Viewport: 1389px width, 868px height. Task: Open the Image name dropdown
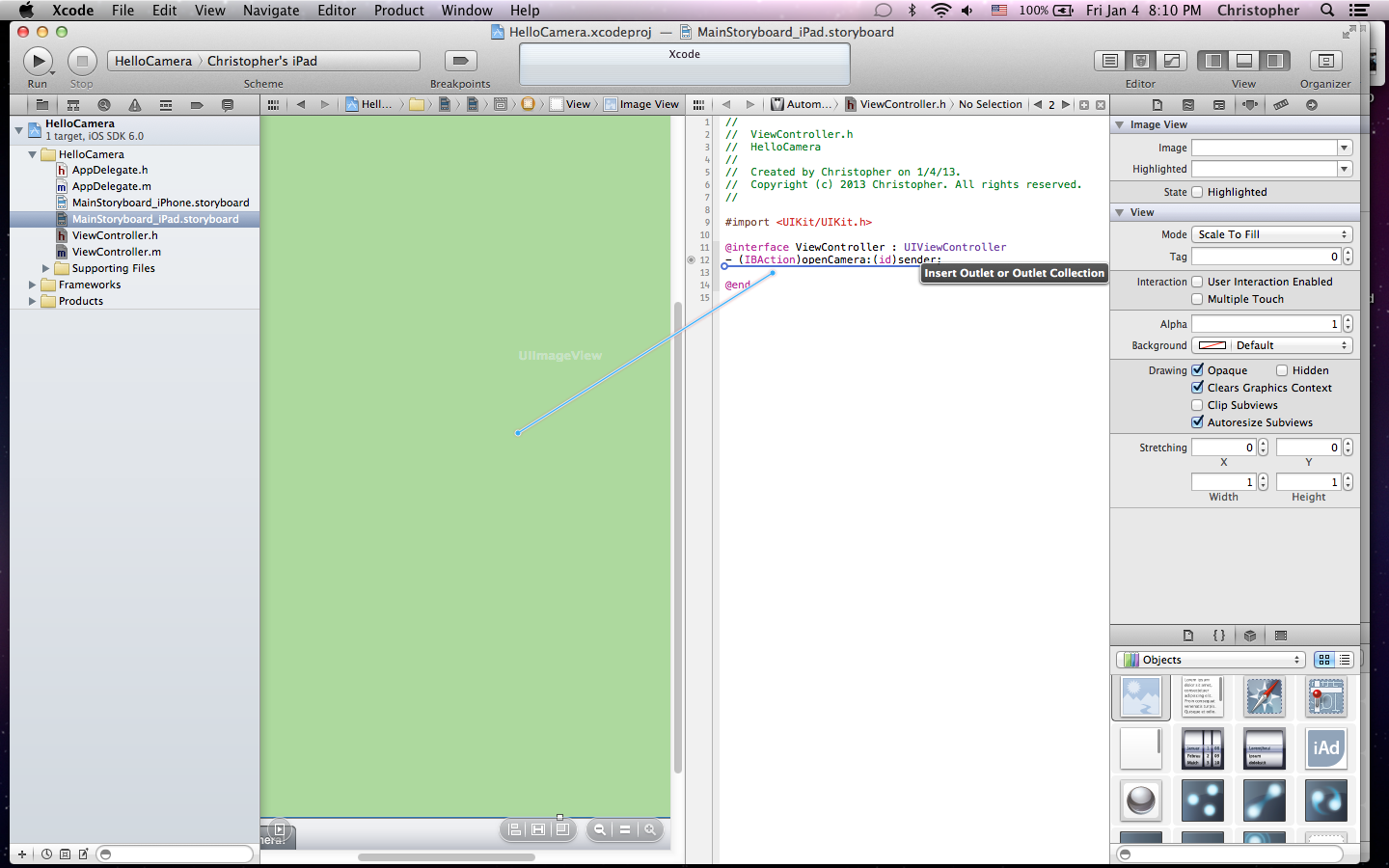tap(1345, 148)
